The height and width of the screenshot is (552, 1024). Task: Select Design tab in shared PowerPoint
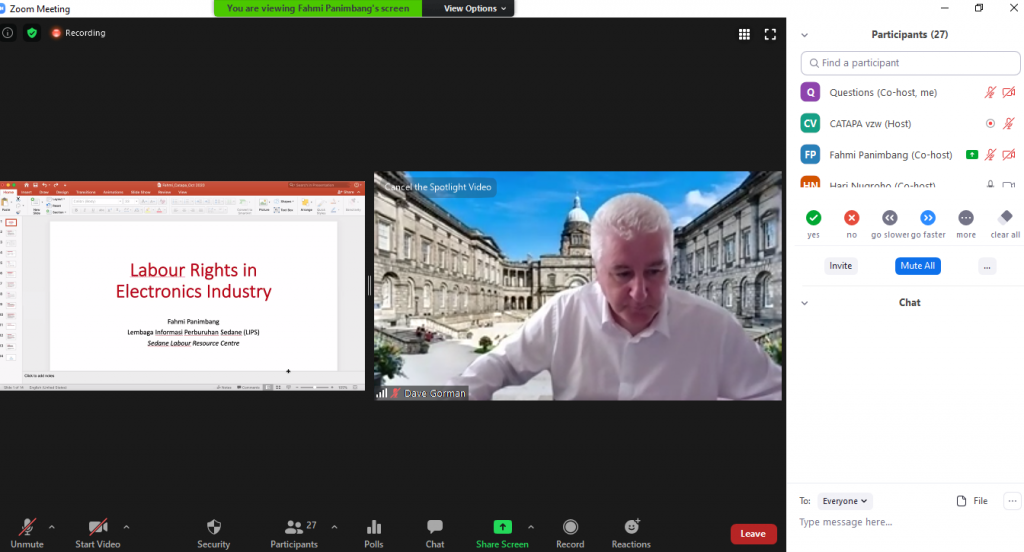point(62,192)
